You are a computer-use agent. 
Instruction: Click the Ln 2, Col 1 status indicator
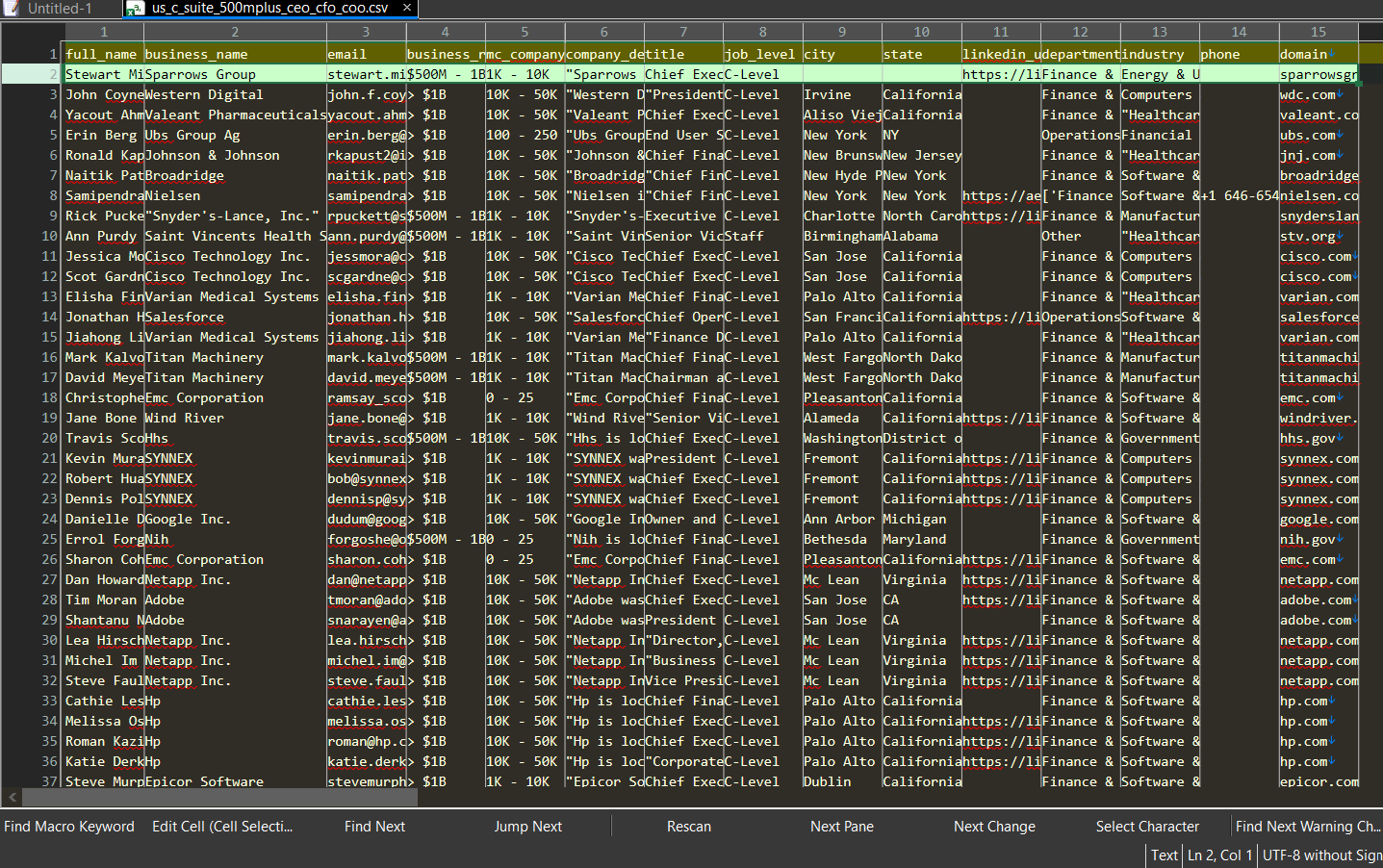1219,855
